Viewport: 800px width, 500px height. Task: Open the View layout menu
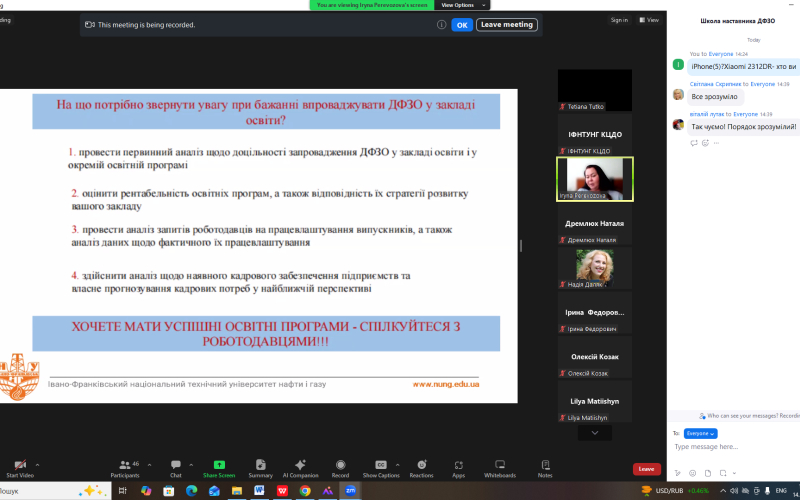649,20
